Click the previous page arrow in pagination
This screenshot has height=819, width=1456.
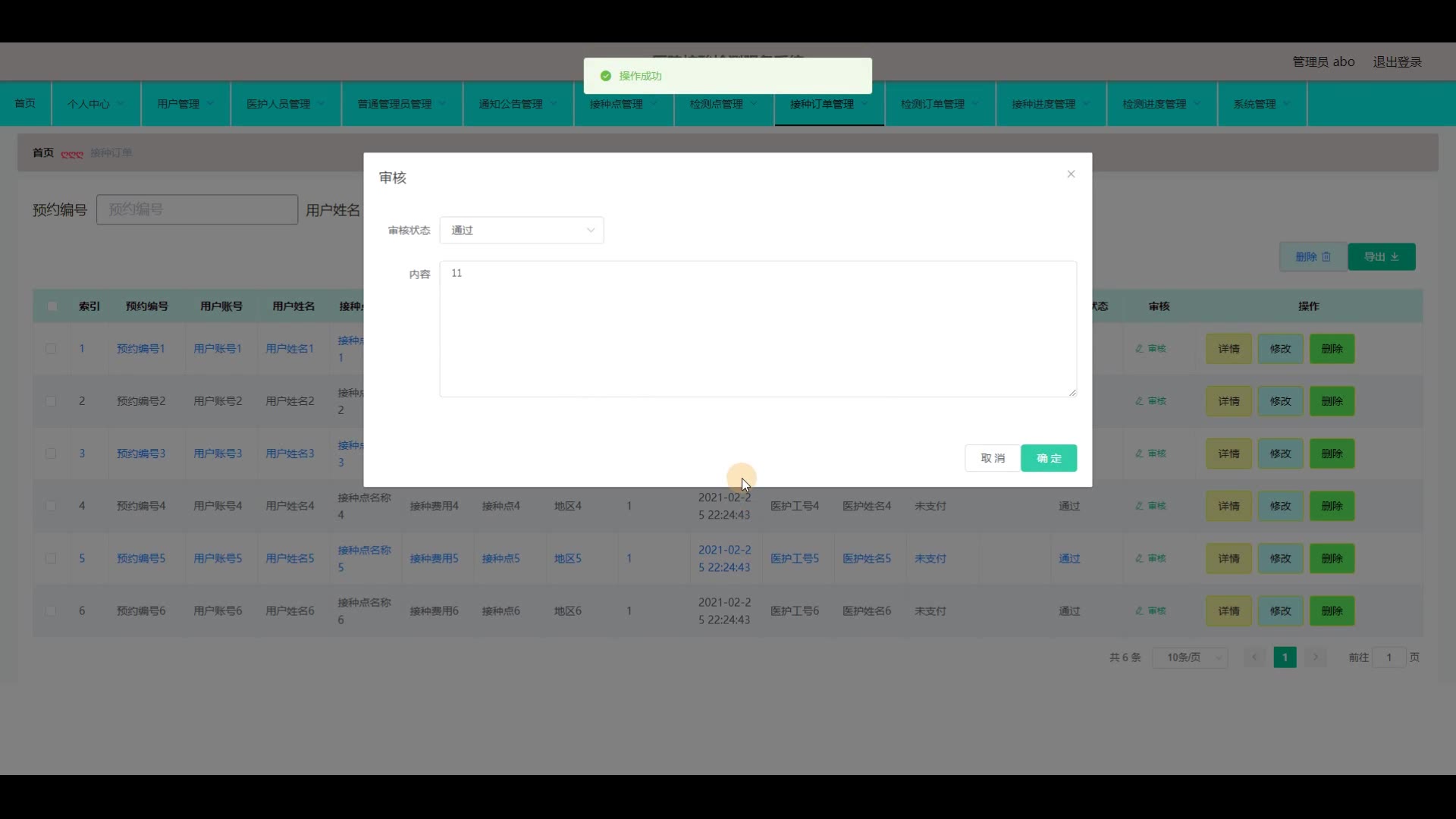tap(1254, 657)
